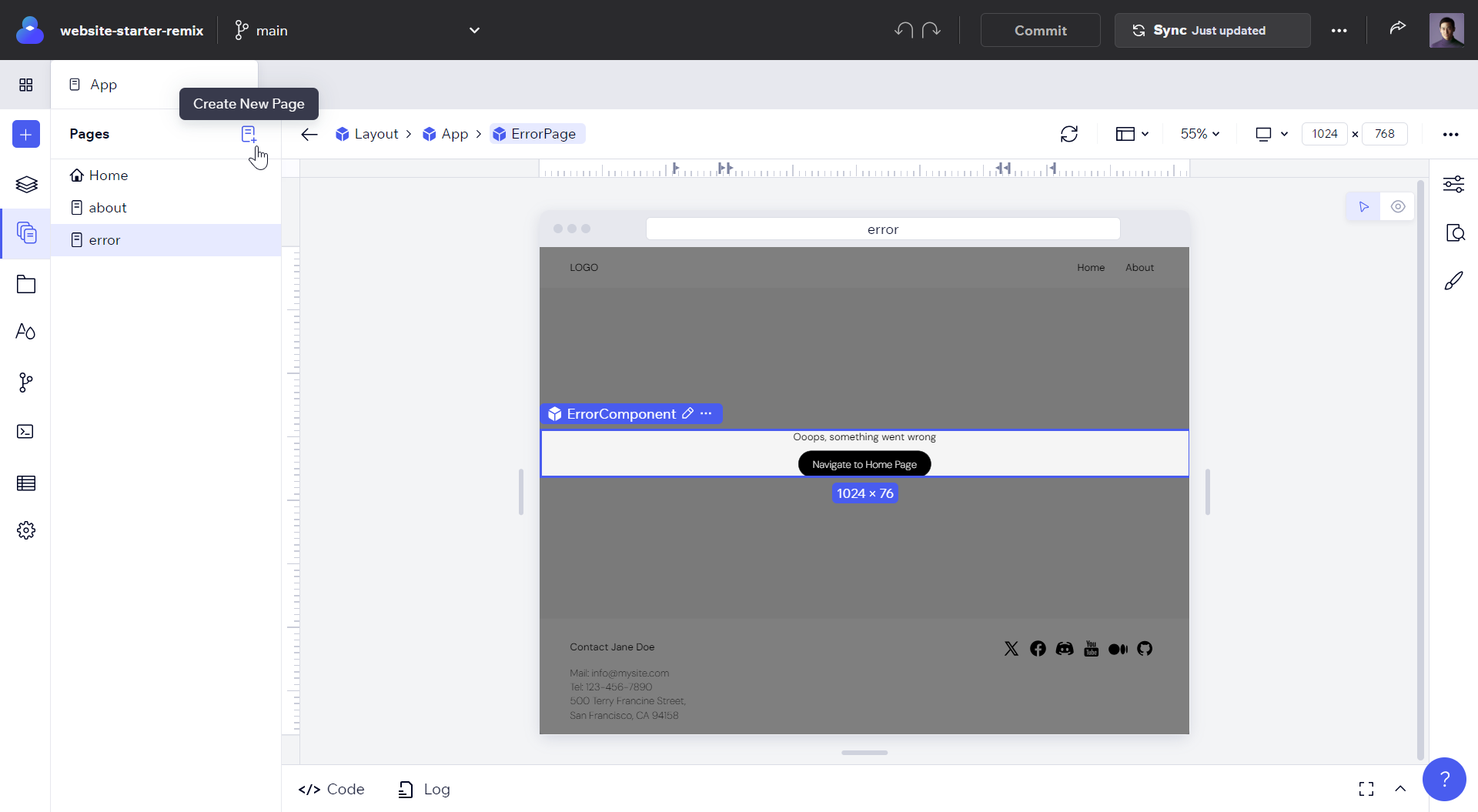The image size is (1478, 812).
Task: Open the help question mark button
Action: (x=1444, y=779)
